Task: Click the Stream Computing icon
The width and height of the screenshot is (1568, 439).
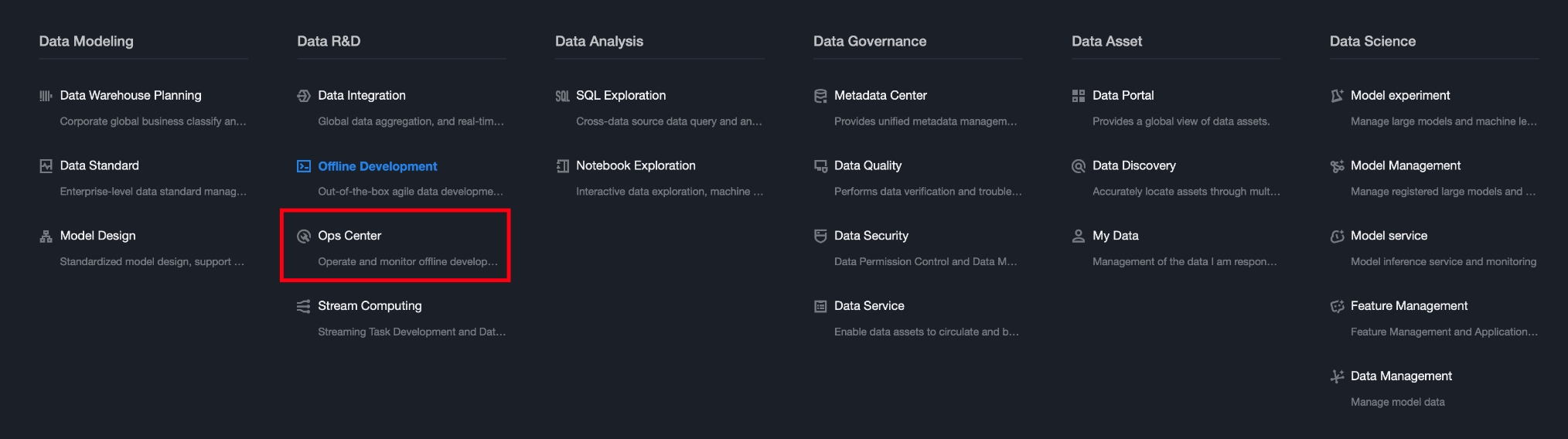Action: (304, 306)
